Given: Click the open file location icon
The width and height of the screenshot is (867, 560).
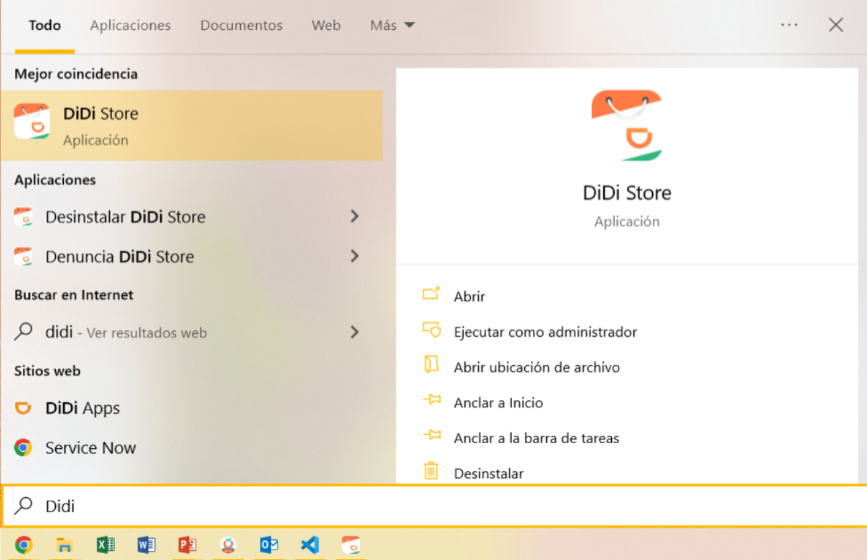Looking at the screenshot, I should (x=431, y=365).
